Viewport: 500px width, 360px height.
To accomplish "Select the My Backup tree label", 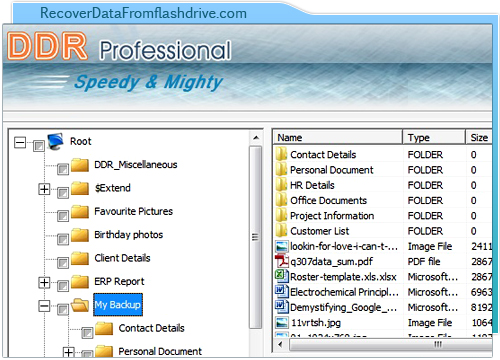I will (x=118, y=305).
